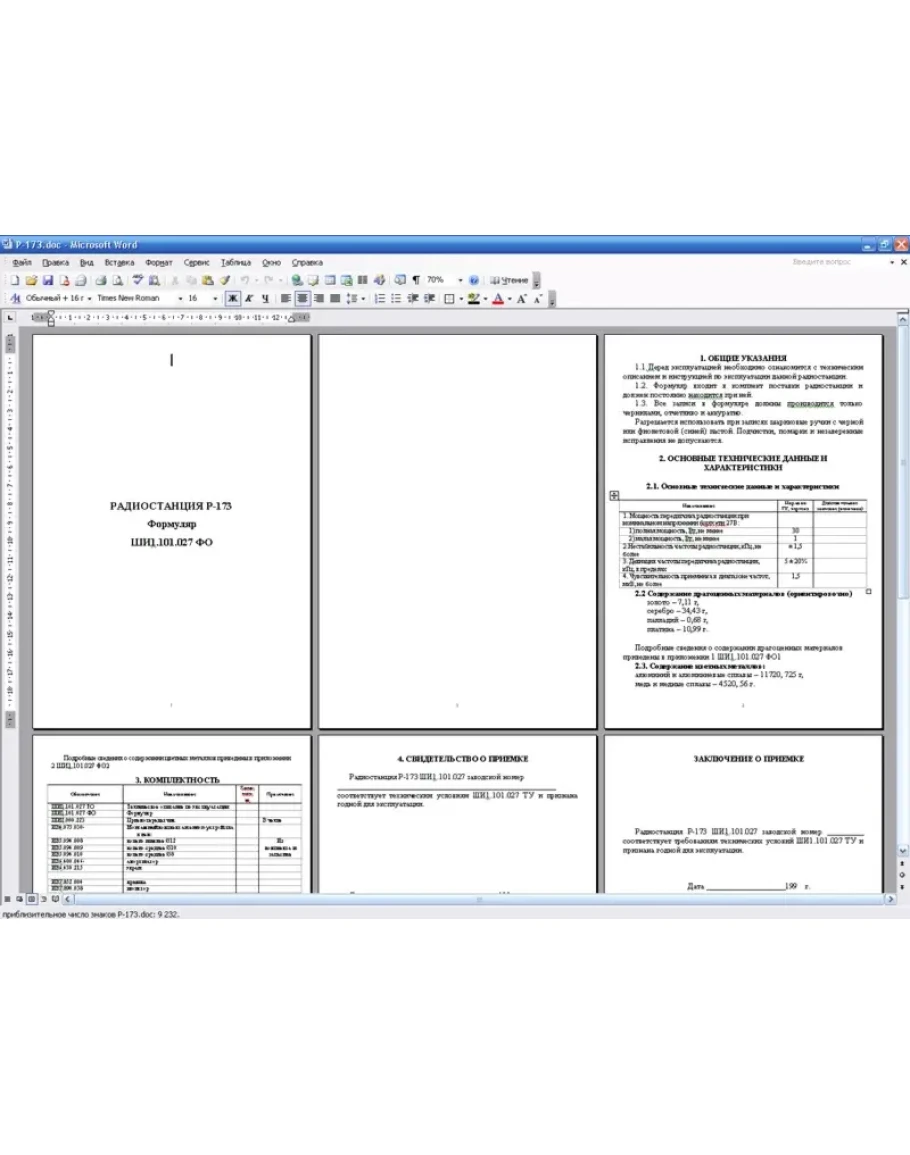Open an existing file via folder icon

(31, 281)
